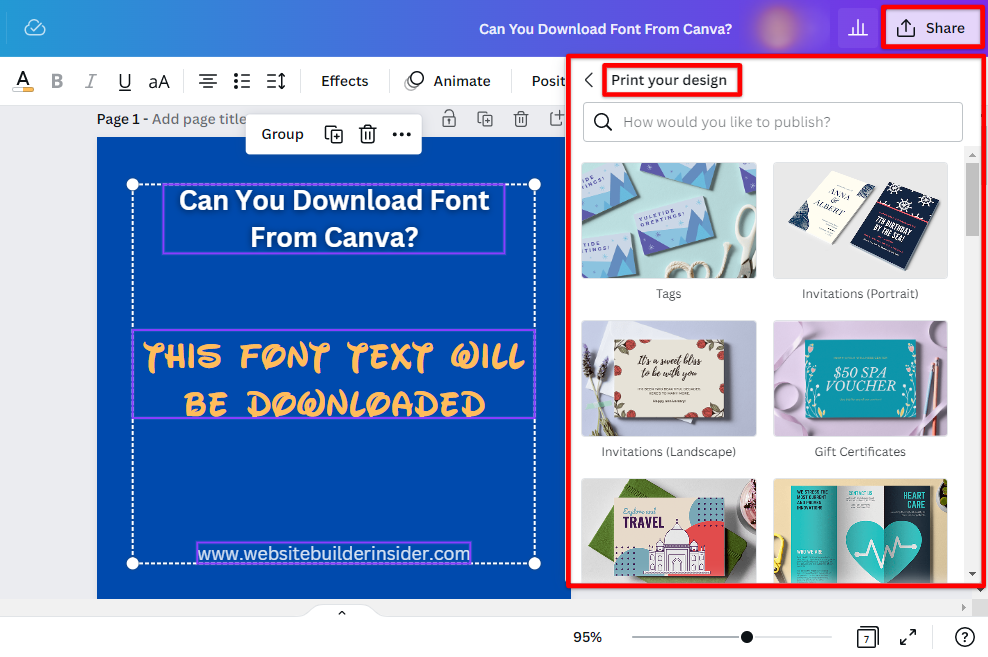Open line spacing options
The image size is (988, 657).
(276, 81)
